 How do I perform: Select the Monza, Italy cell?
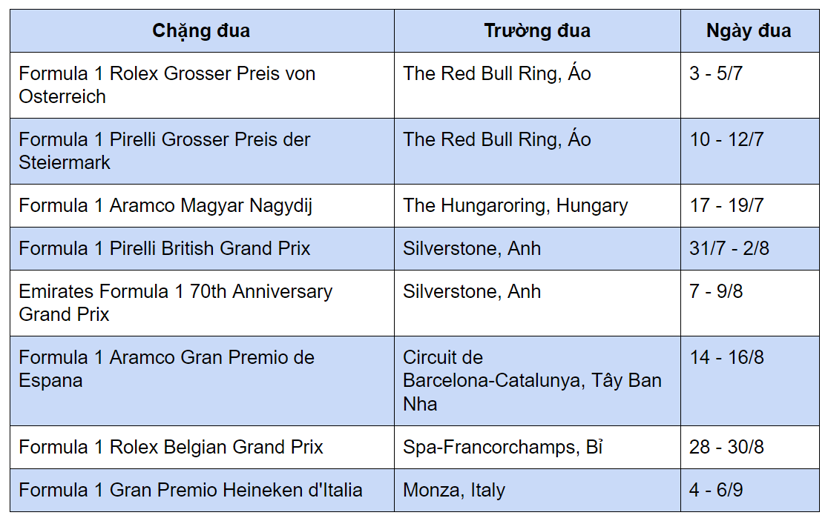[454, 490]
